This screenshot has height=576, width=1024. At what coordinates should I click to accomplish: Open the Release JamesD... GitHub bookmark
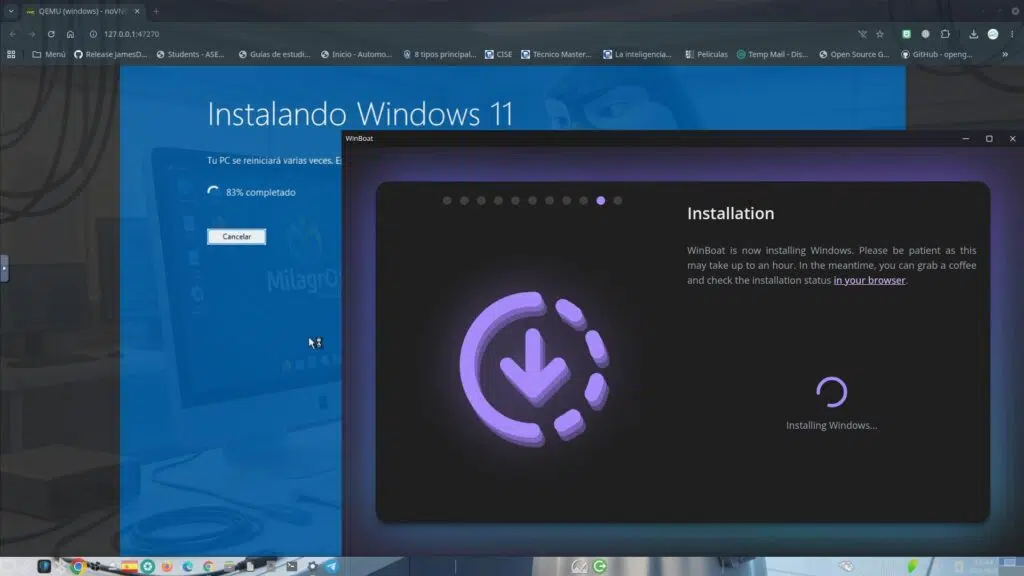110,54
